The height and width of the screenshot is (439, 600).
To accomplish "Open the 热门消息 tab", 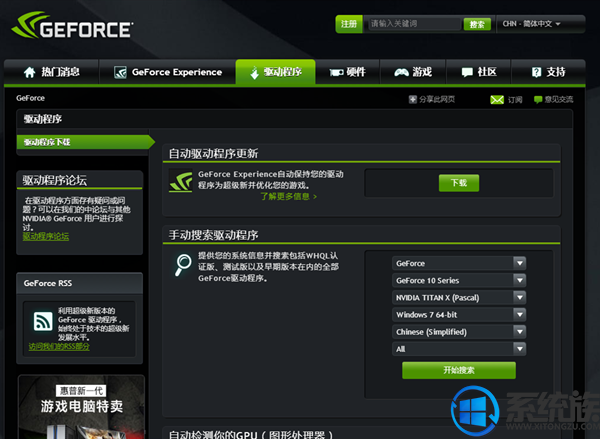I will (x=52, y=72).
